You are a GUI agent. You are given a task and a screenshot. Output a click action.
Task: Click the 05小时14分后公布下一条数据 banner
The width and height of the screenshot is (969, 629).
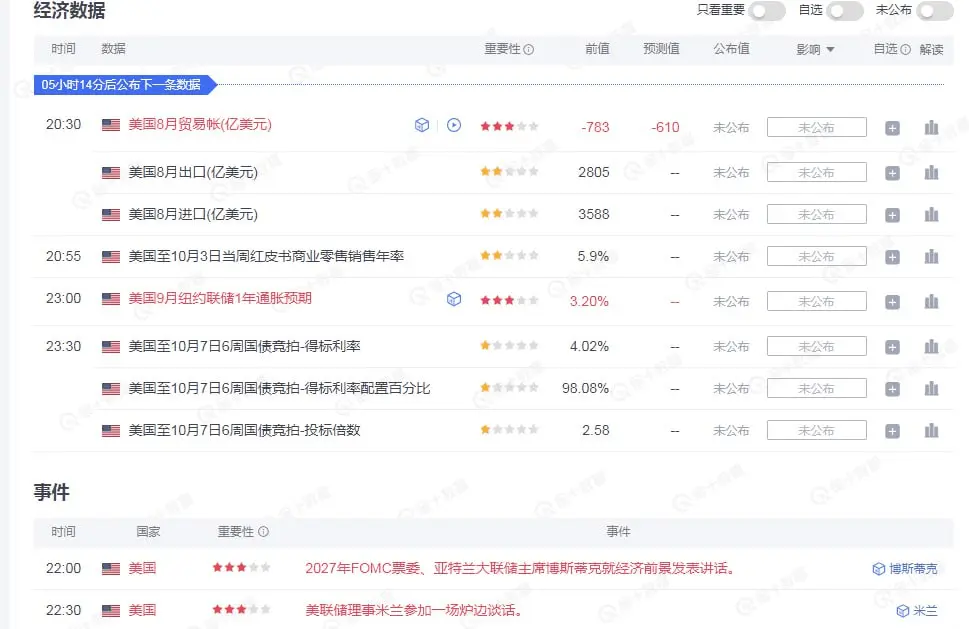click(x=124, y=85)
